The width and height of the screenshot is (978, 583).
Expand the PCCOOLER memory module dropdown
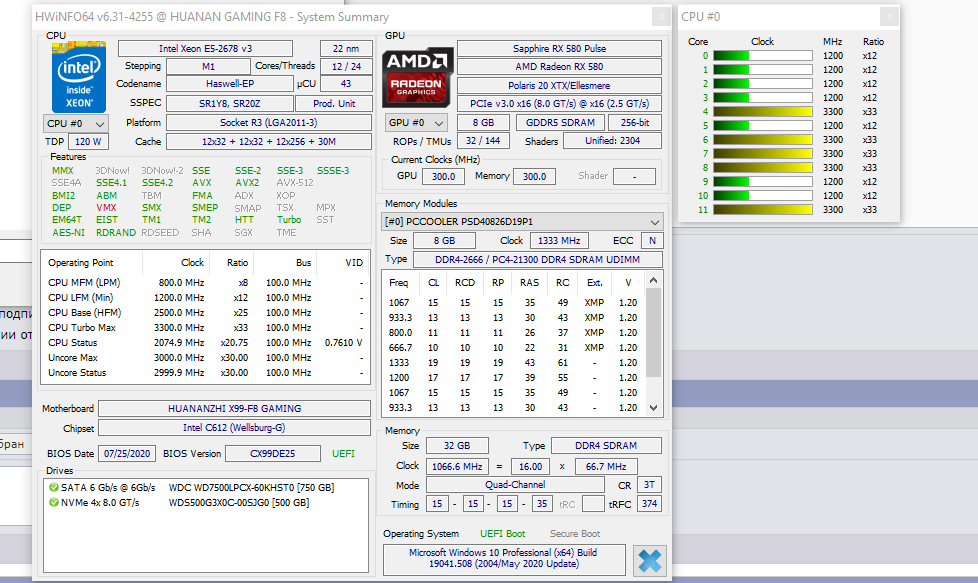[522, 222]
